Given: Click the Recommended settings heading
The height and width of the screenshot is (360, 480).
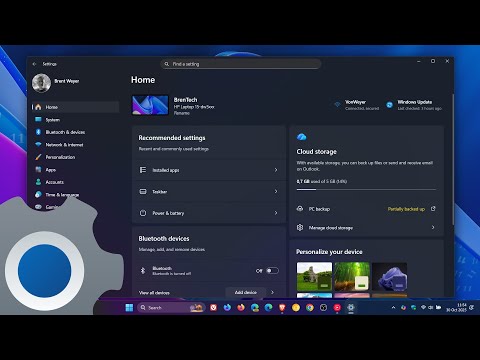Looking at the screenshot, I should [x=172, y=138].
